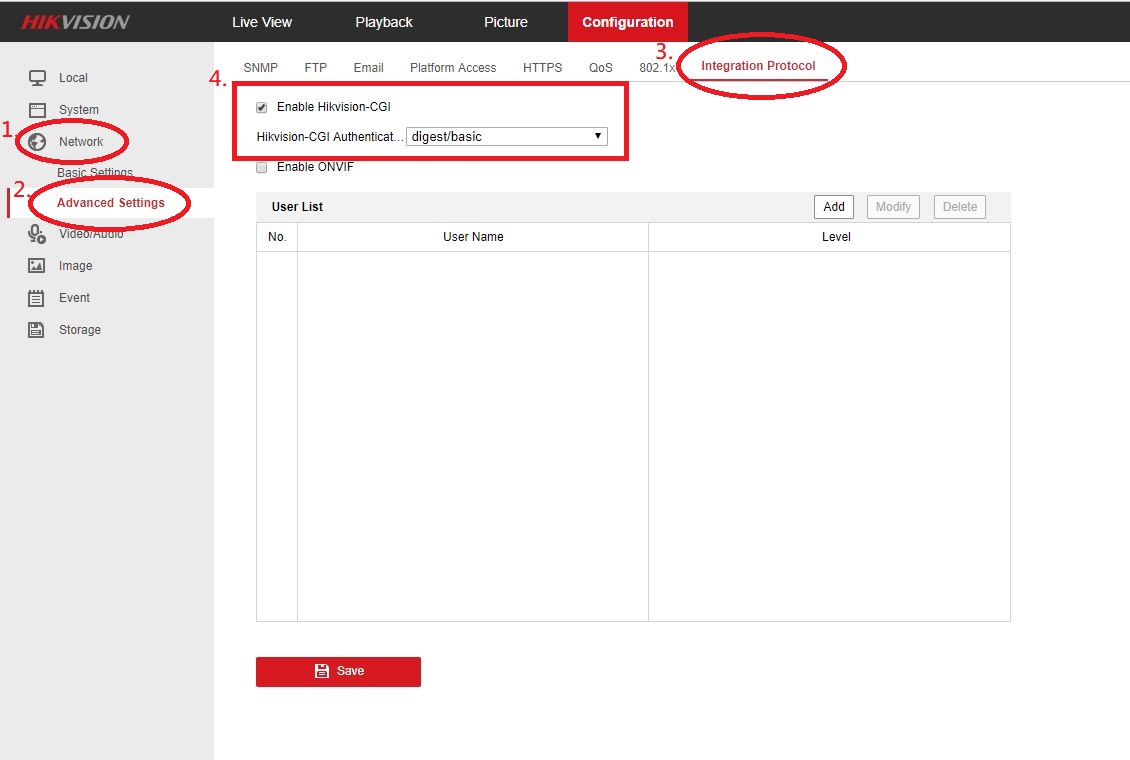Click the Network globe icon
1130x760 pixels.
click(37, 142)
